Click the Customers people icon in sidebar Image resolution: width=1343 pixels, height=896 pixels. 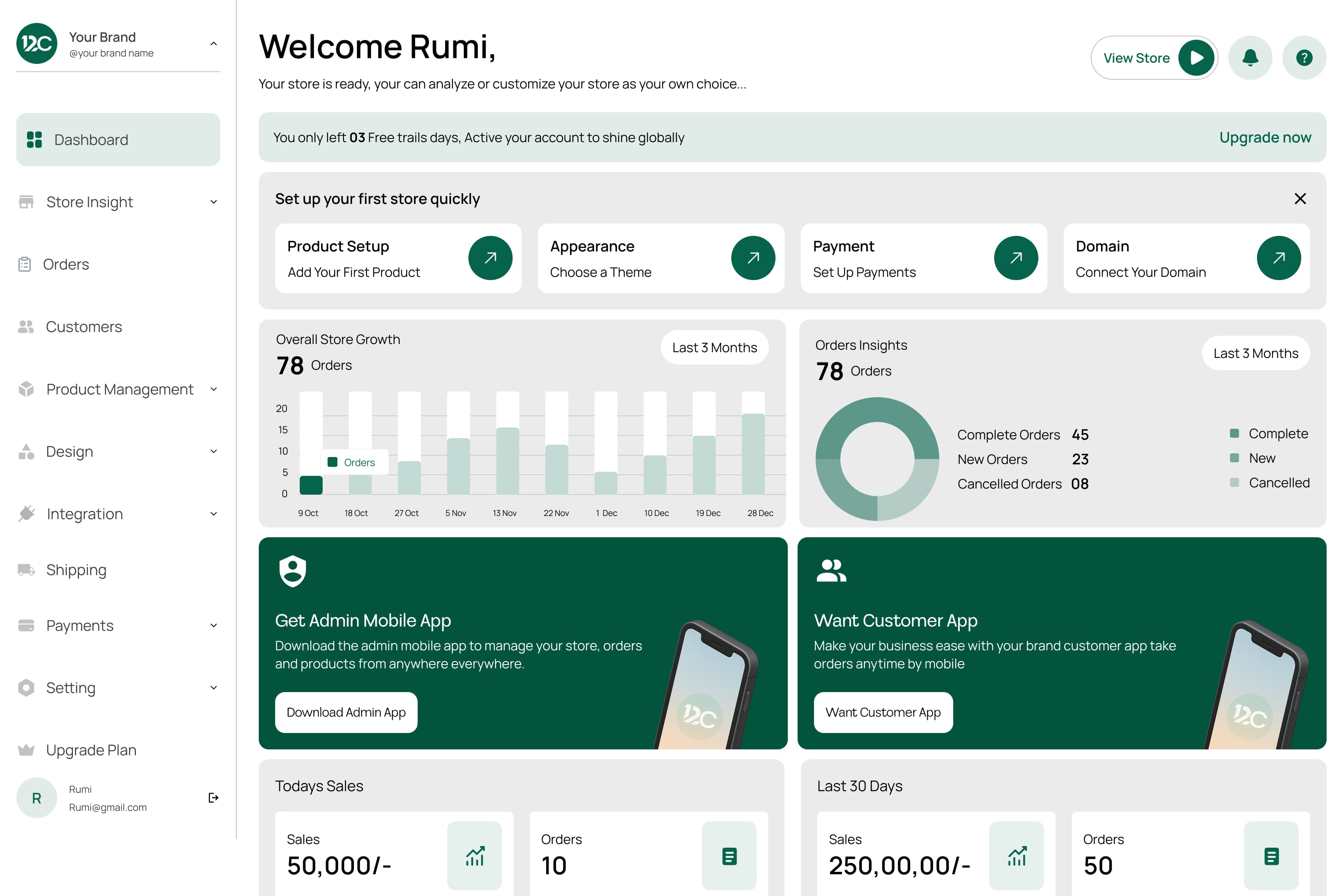(x=26, y=326)
